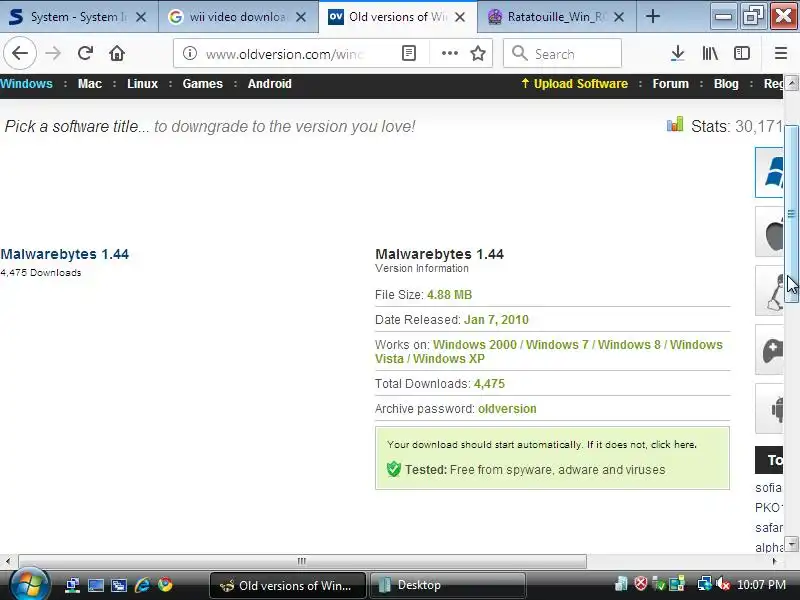This screenshot has width=800, height=600.
Task: Click the vertical page scrollbar thumb
Action: (x=792, y=214)
